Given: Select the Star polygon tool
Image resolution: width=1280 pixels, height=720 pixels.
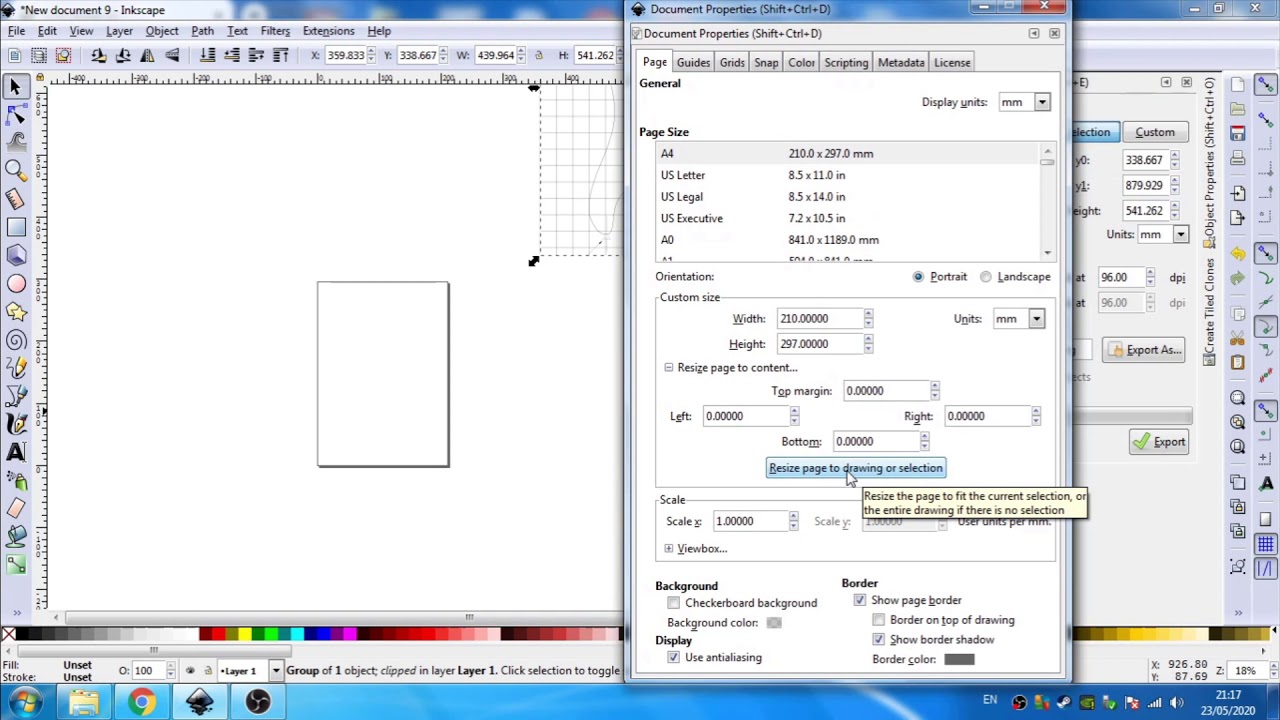Looking at the screenshot, I should coord(15,312).
